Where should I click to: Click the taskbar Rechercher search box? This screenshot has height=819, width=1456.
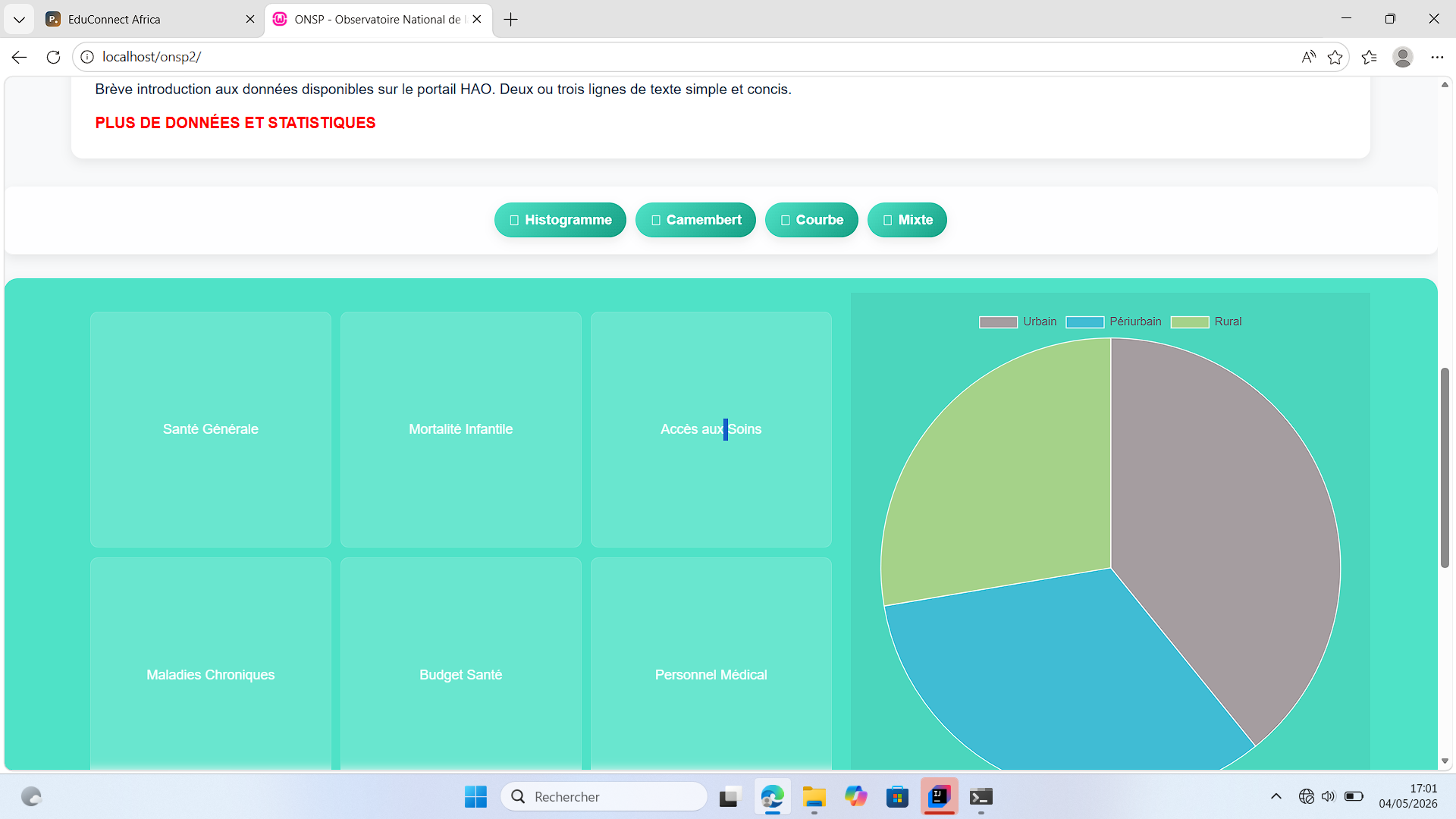[x=604, y=797]
